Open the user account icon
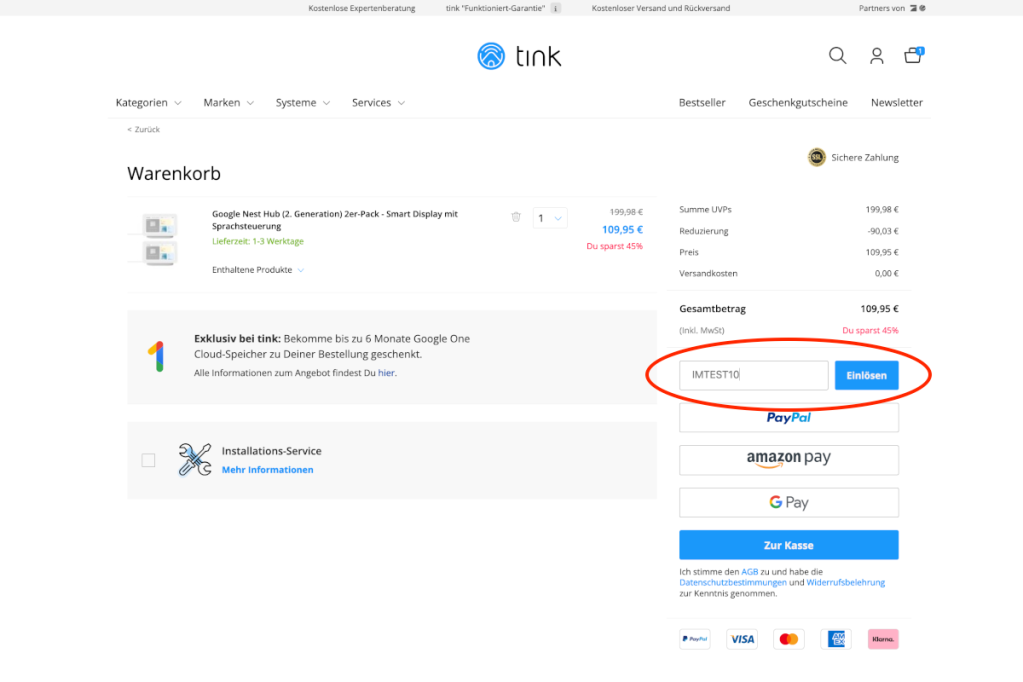 pyautogui.click(x=877, y=56)
